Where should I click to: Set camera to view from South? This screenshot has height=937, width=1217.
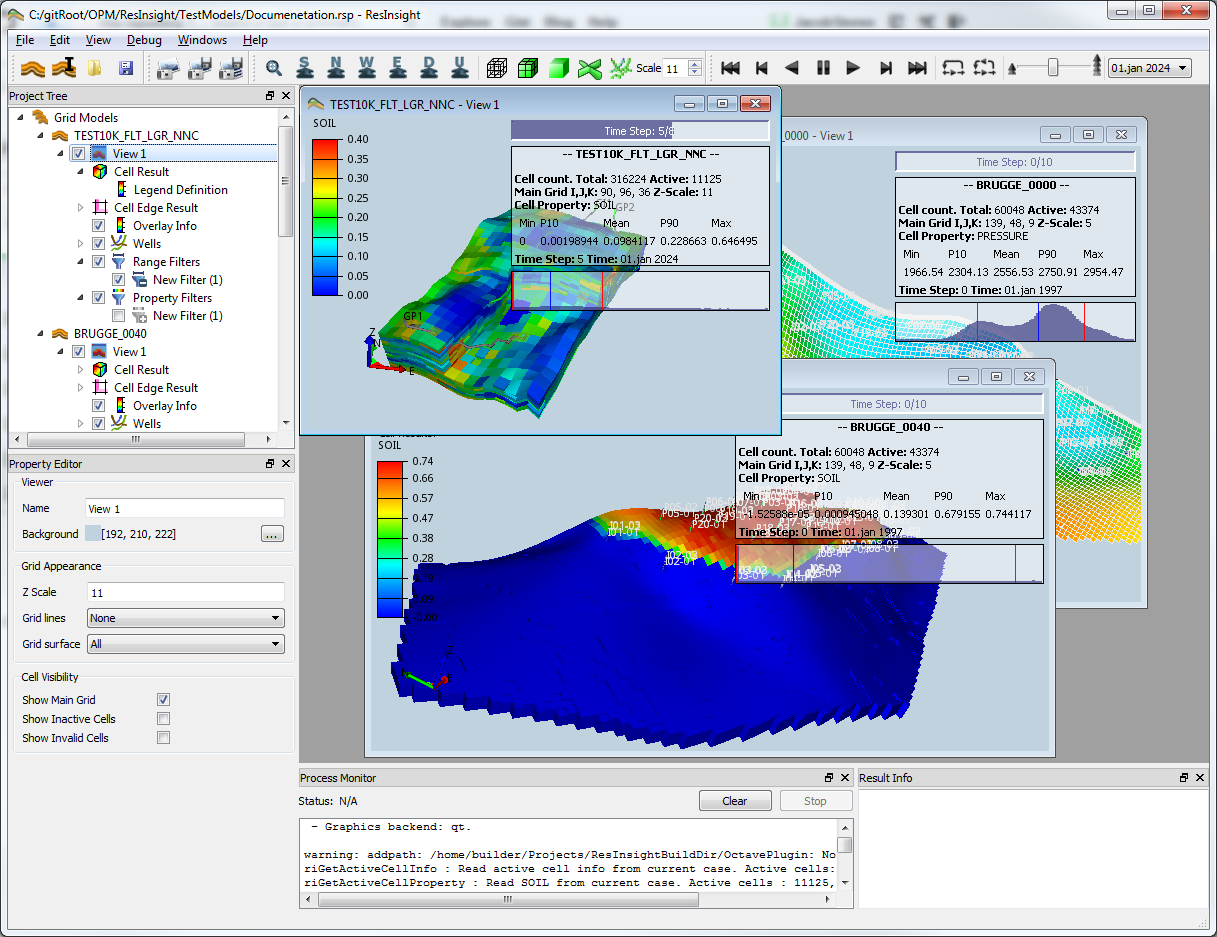[305, 68]
